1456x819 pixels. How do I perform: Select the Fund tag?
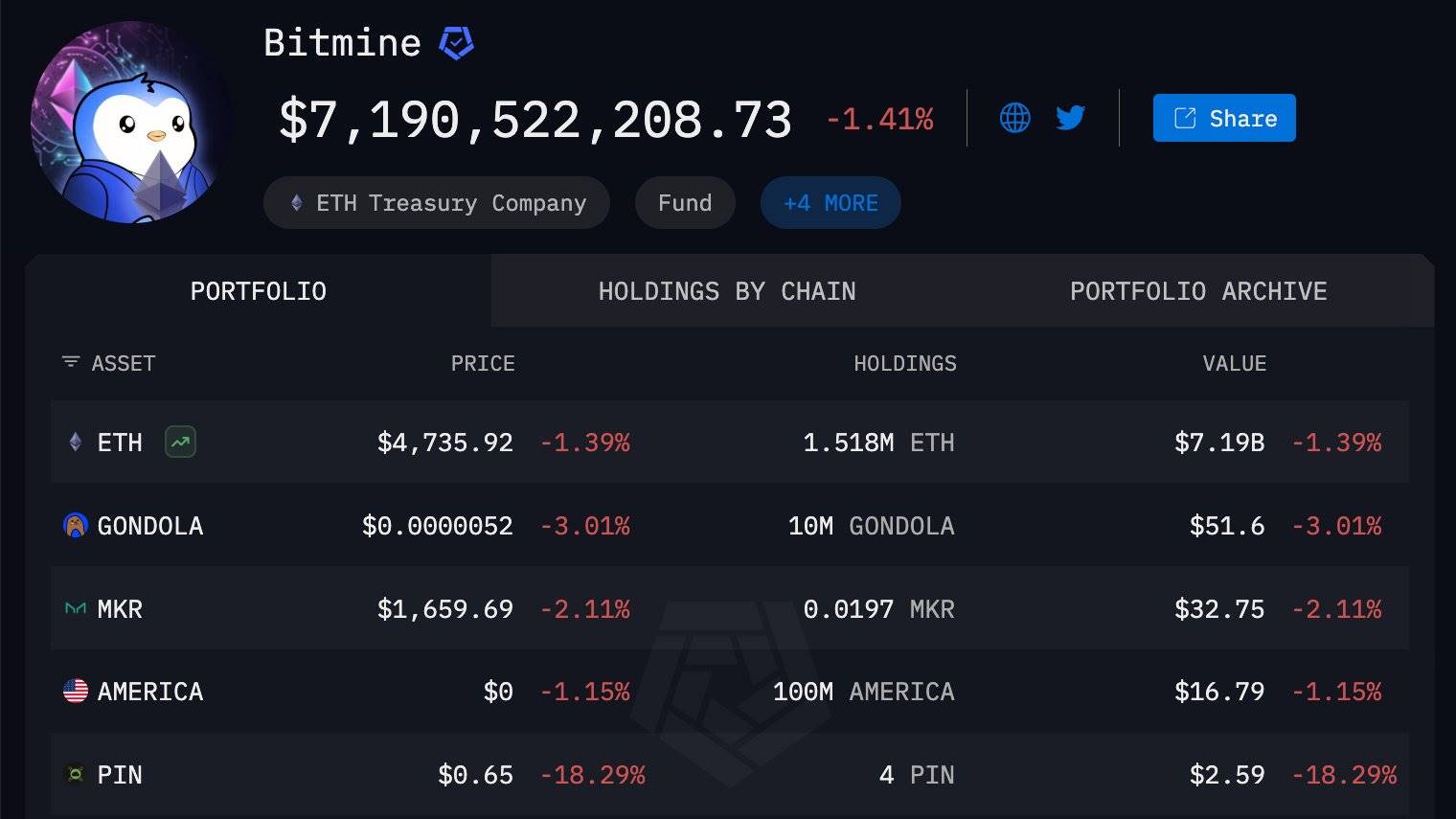click(684, 202)
